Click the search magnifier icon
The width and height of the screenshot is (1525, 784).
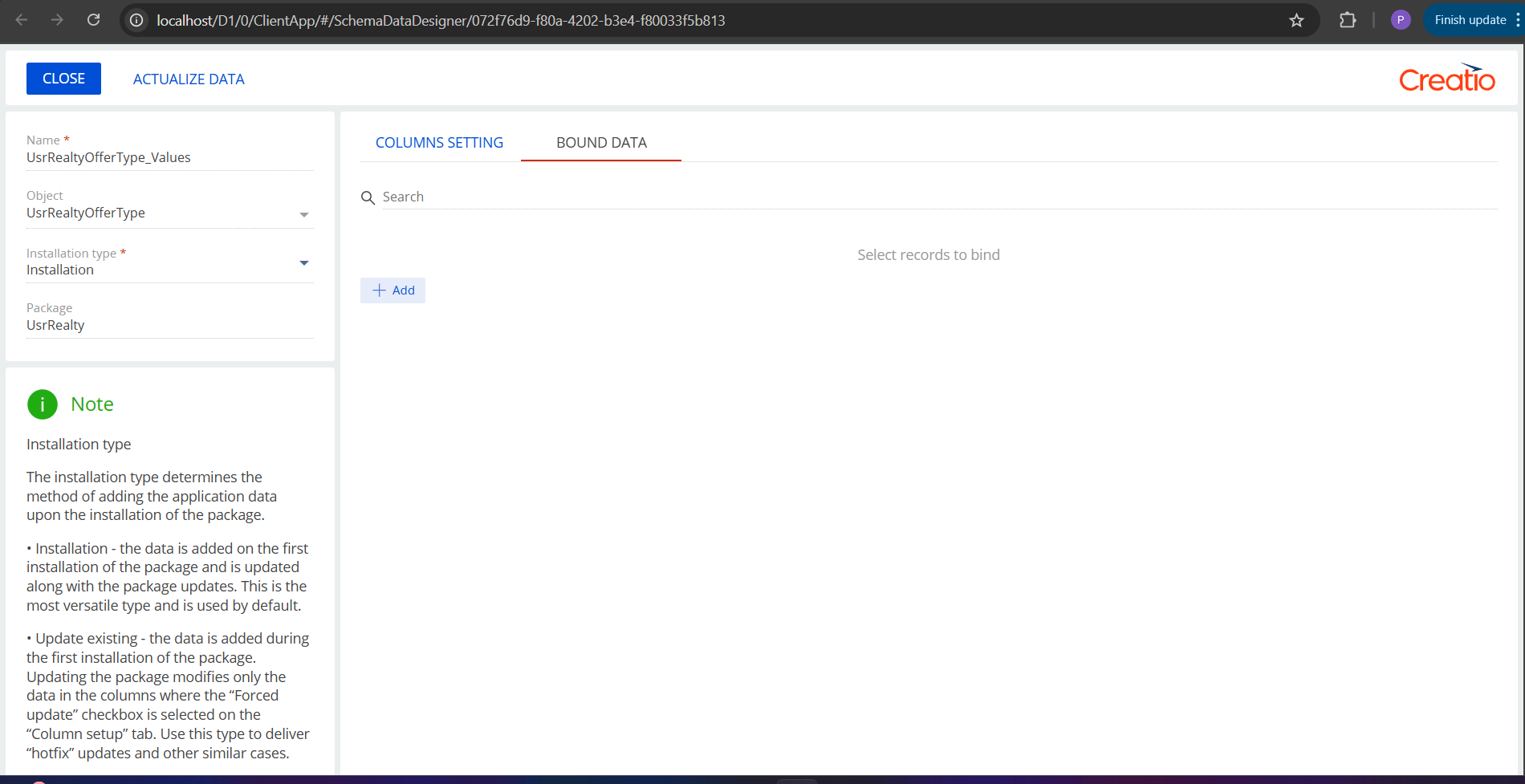point(368,197)
